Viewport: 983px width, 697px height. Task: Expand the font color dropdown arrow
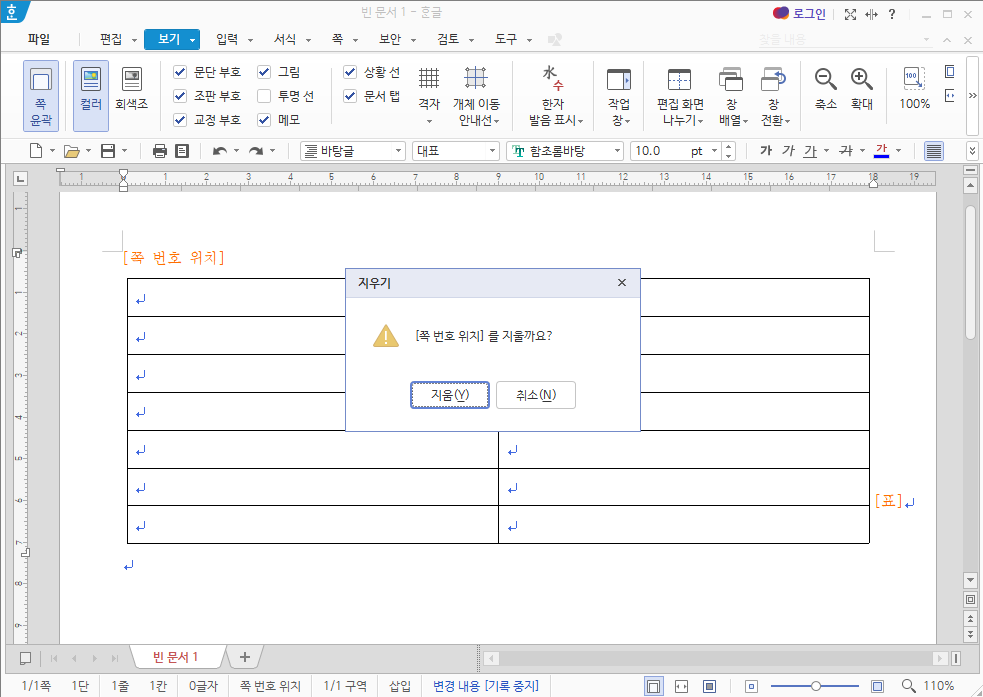[x=898, y=151]
